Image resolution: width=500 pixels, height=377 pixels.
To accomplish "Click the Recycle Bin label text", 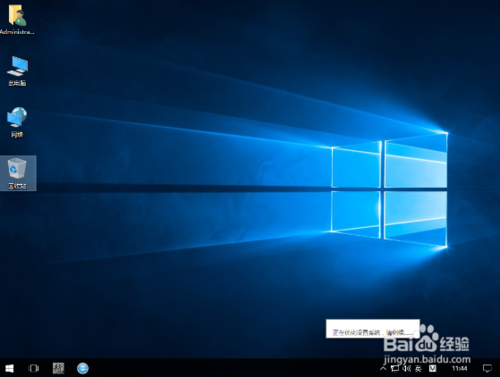I will click(17, 186).
